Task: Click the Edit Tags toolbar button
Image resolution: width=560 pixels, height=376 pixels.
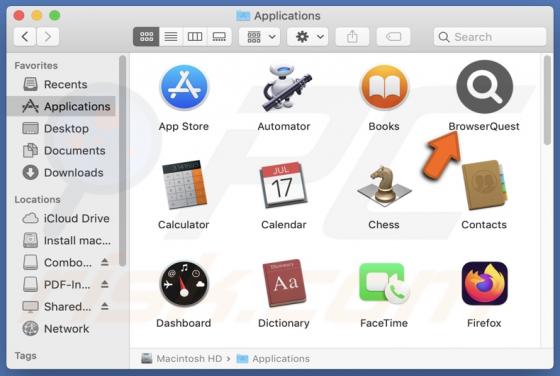Action: click(x=393, y=36)
